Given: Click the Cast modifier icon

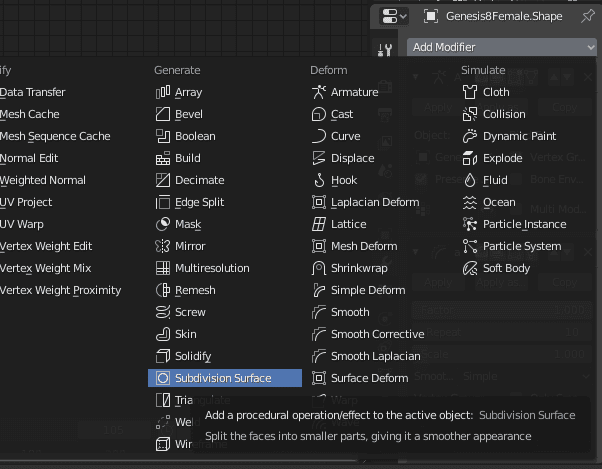Looking at the screenshot, I should pos(319,114).
